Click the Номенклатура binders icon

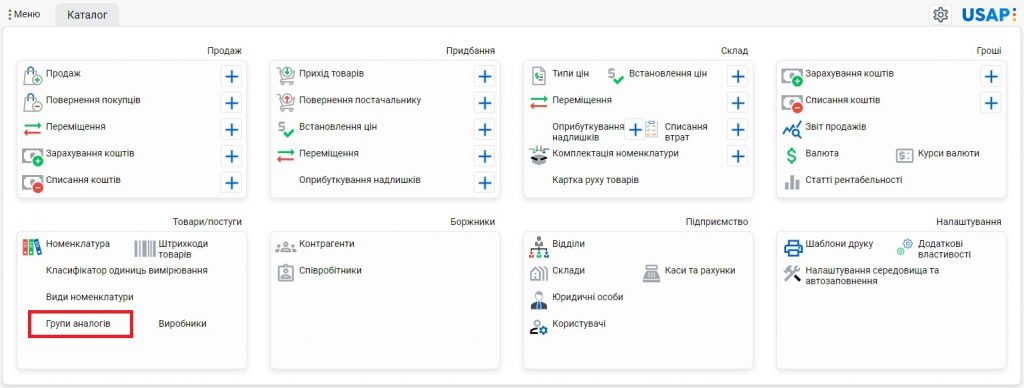click(x=31, y=246)
